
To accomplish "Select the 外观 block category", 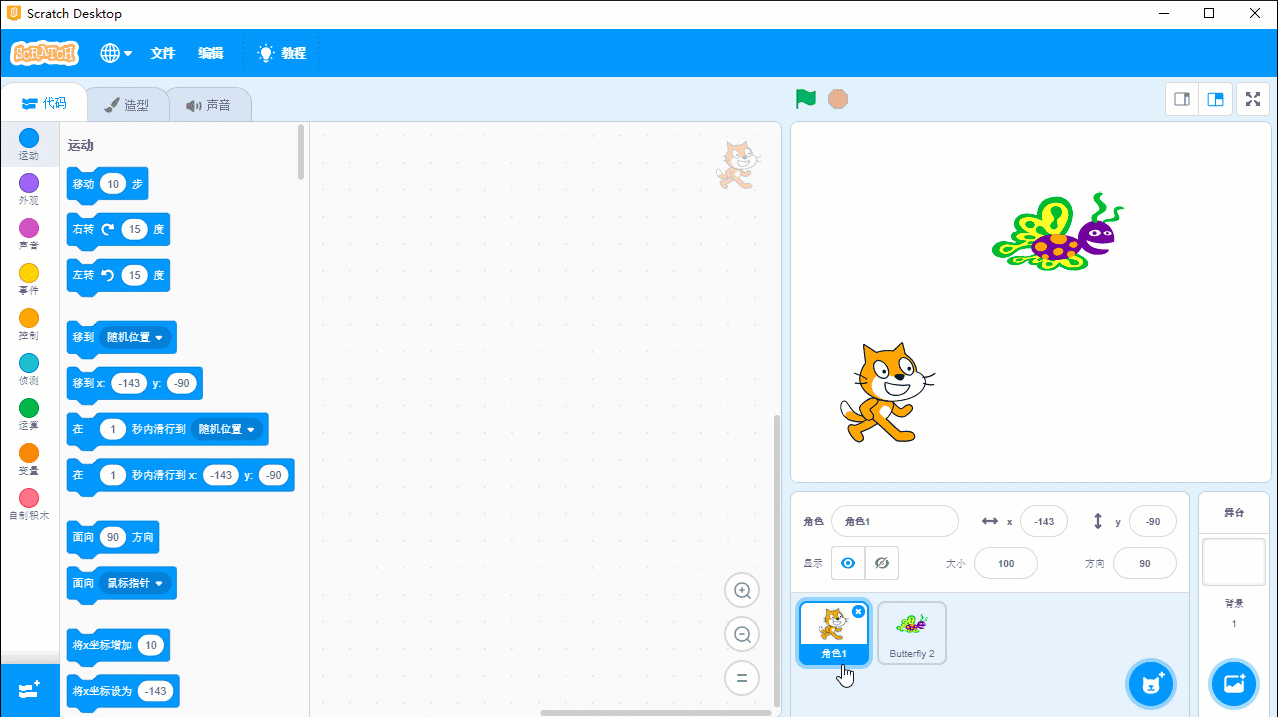I will (29, 189).
